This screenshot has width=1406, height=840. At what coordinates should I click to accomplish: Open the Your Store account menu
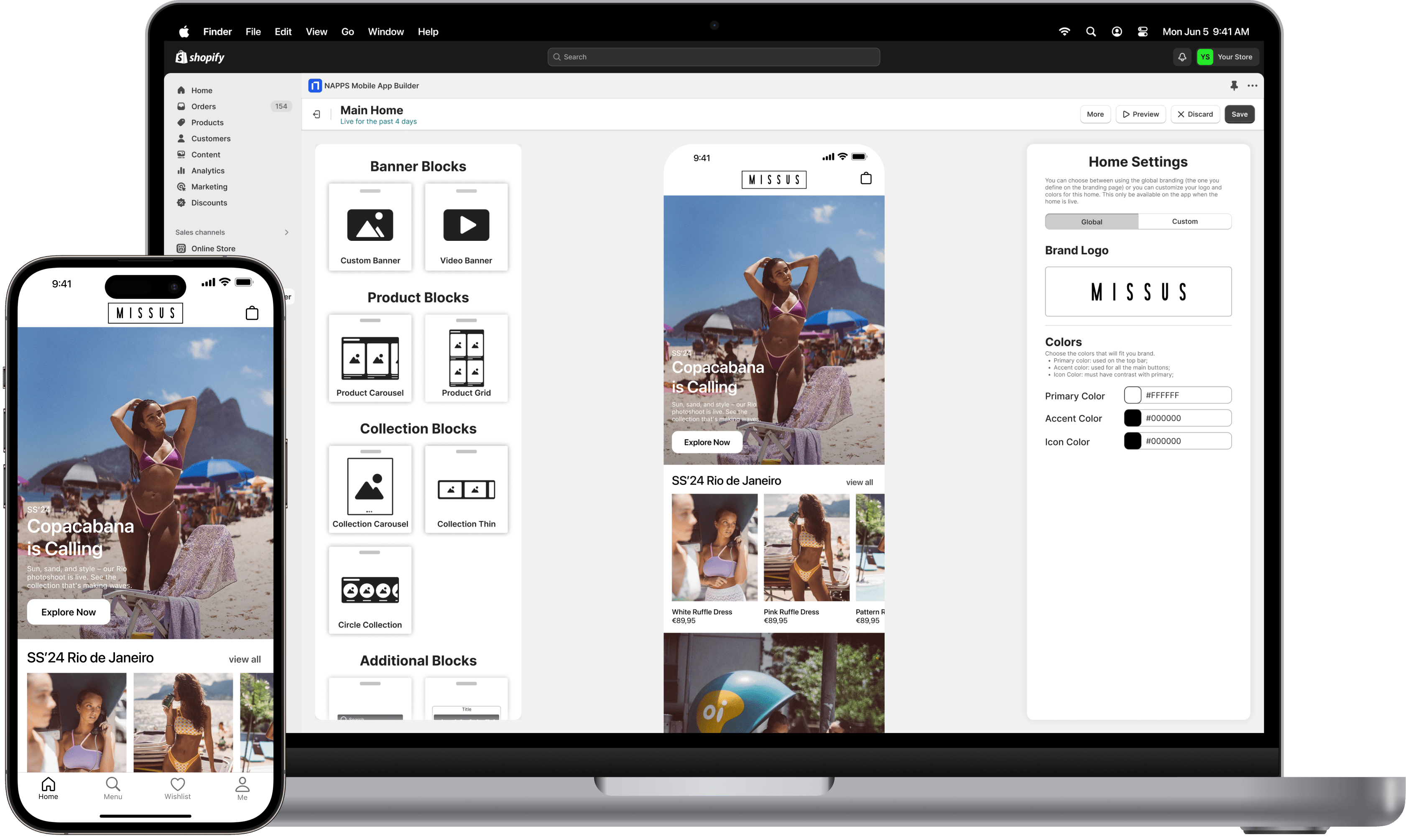coord(1227,57)
